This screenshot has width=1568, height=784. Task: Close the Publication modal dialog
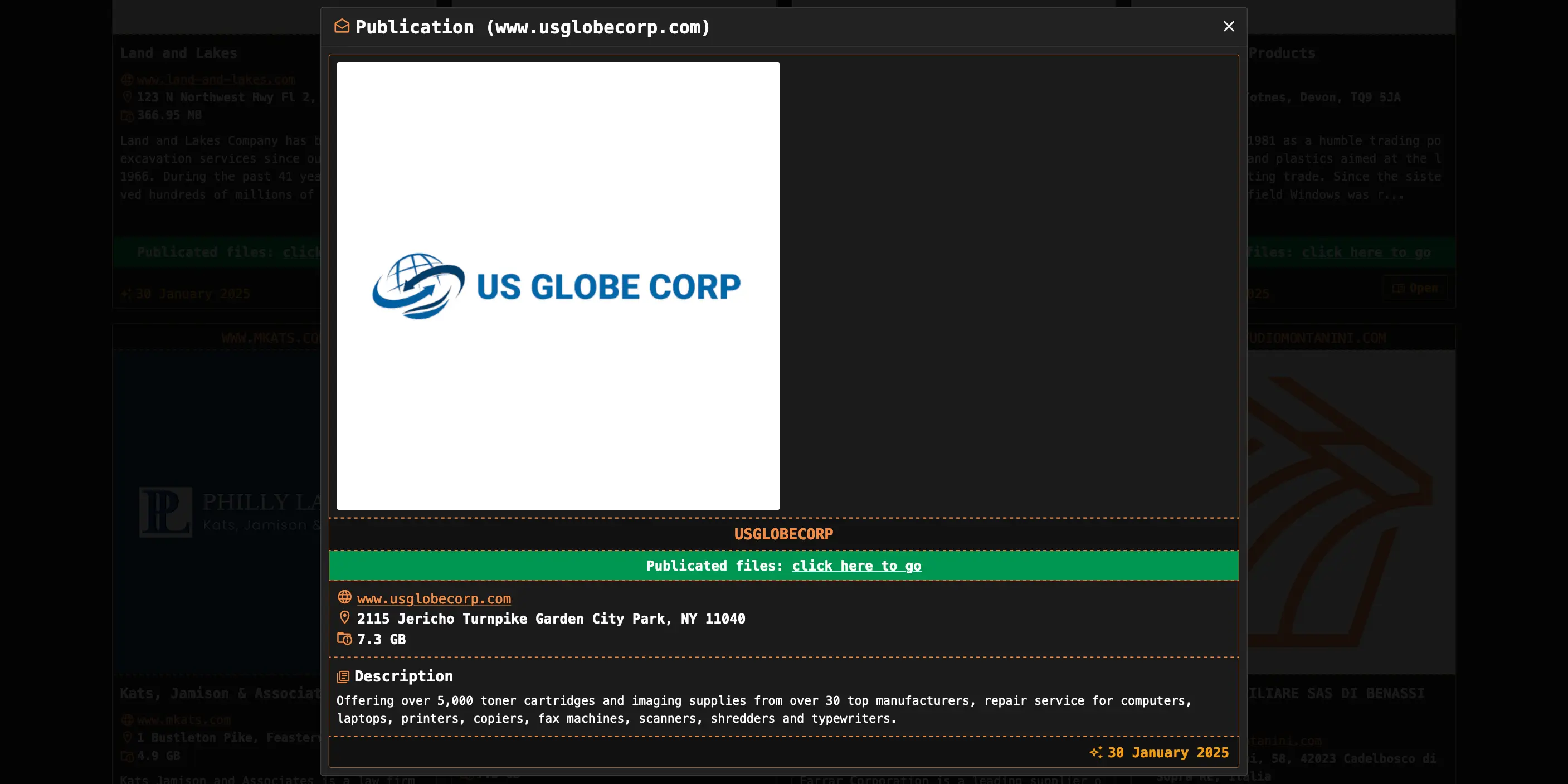[1228, 26]
